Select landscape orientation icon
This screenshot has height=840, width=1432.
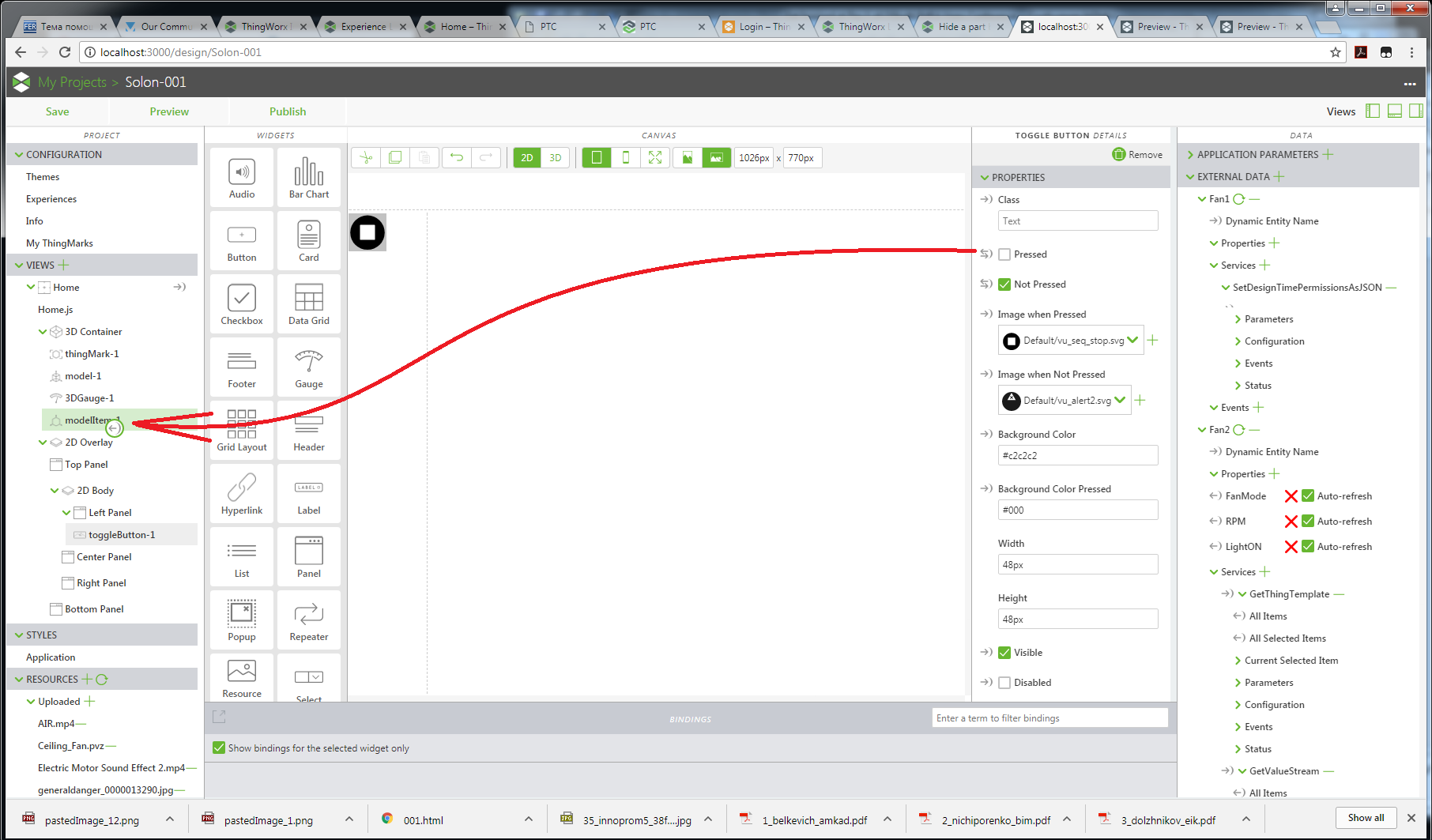[x=716, y=158]
